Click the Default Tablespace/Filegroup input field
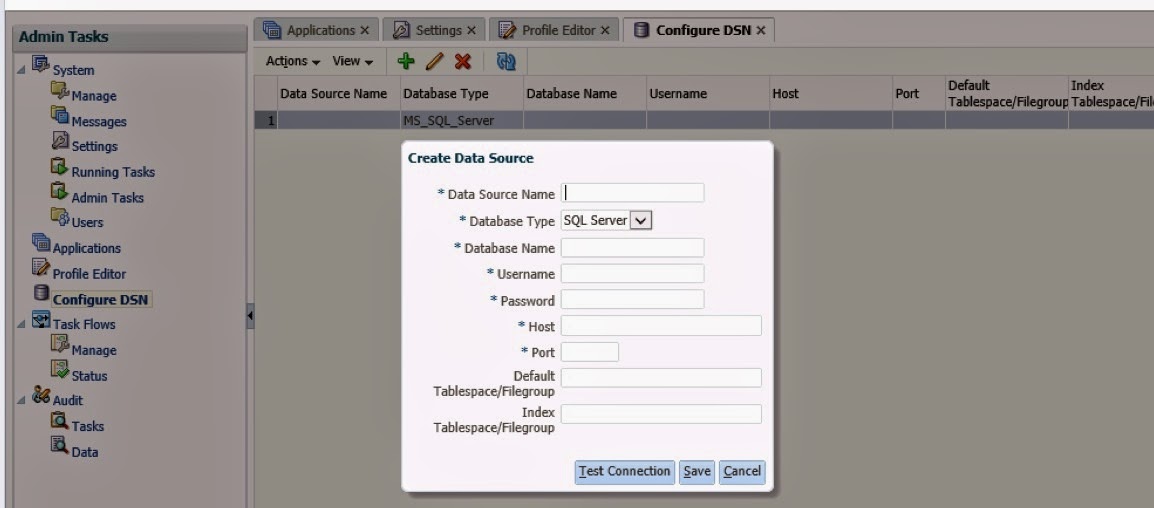This screenshot has height=508, width=1154. point(661,378)
